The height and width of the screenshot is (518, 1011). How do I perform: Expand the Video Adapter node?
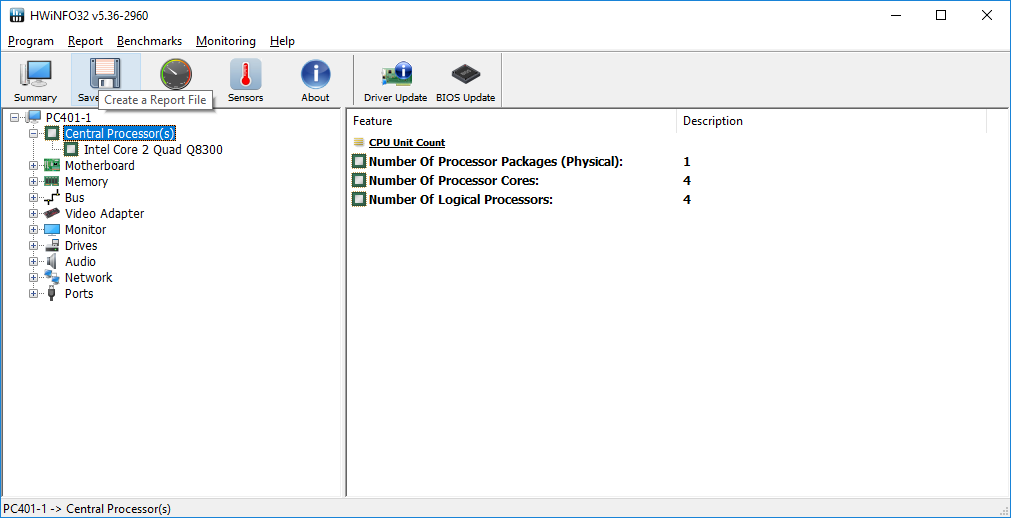(x=34, y=214)
